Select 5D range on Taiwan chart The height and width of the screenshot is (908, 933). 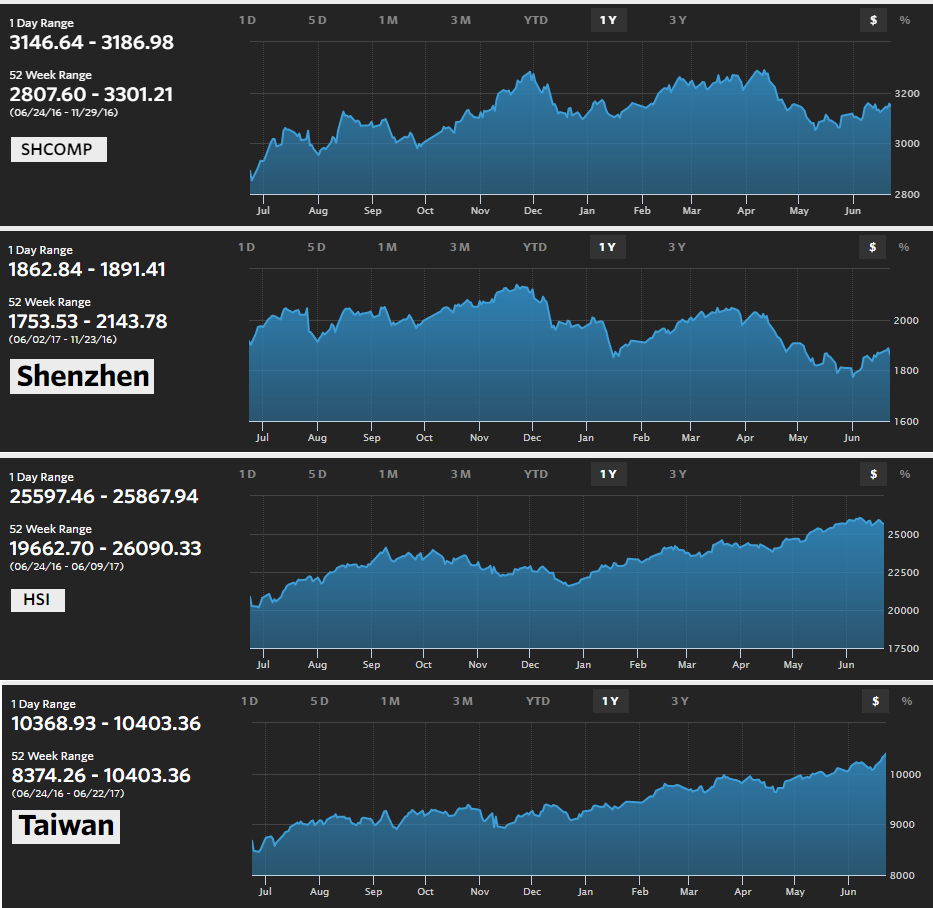pyautogui.click(x=320, y=701)
